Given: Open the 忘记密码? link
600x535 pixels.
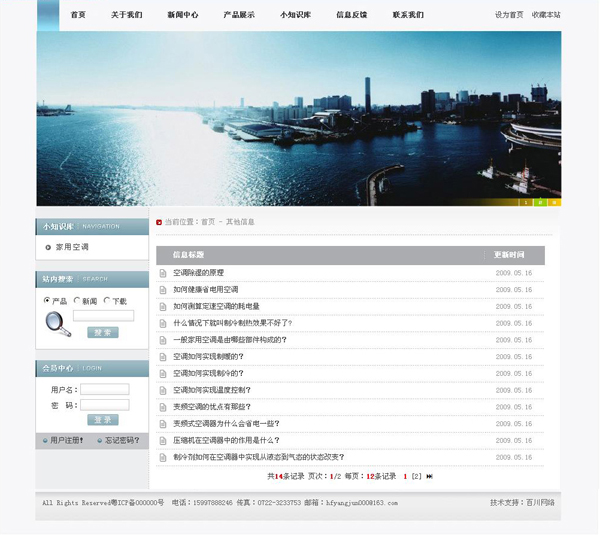Looking at the screenshot, I should point(122,440).
